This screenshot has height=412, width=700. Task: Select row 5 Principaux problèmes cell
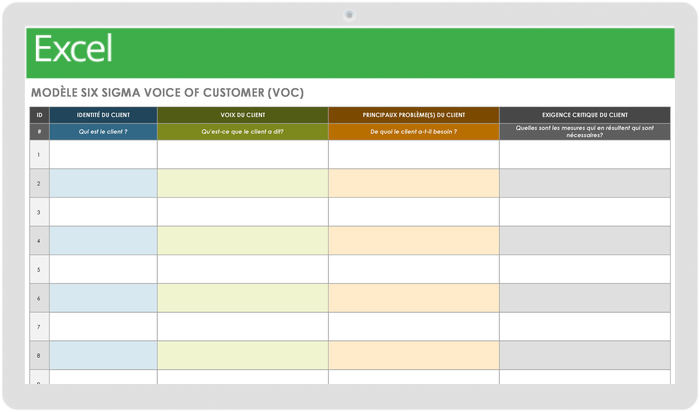coord(414,269)
